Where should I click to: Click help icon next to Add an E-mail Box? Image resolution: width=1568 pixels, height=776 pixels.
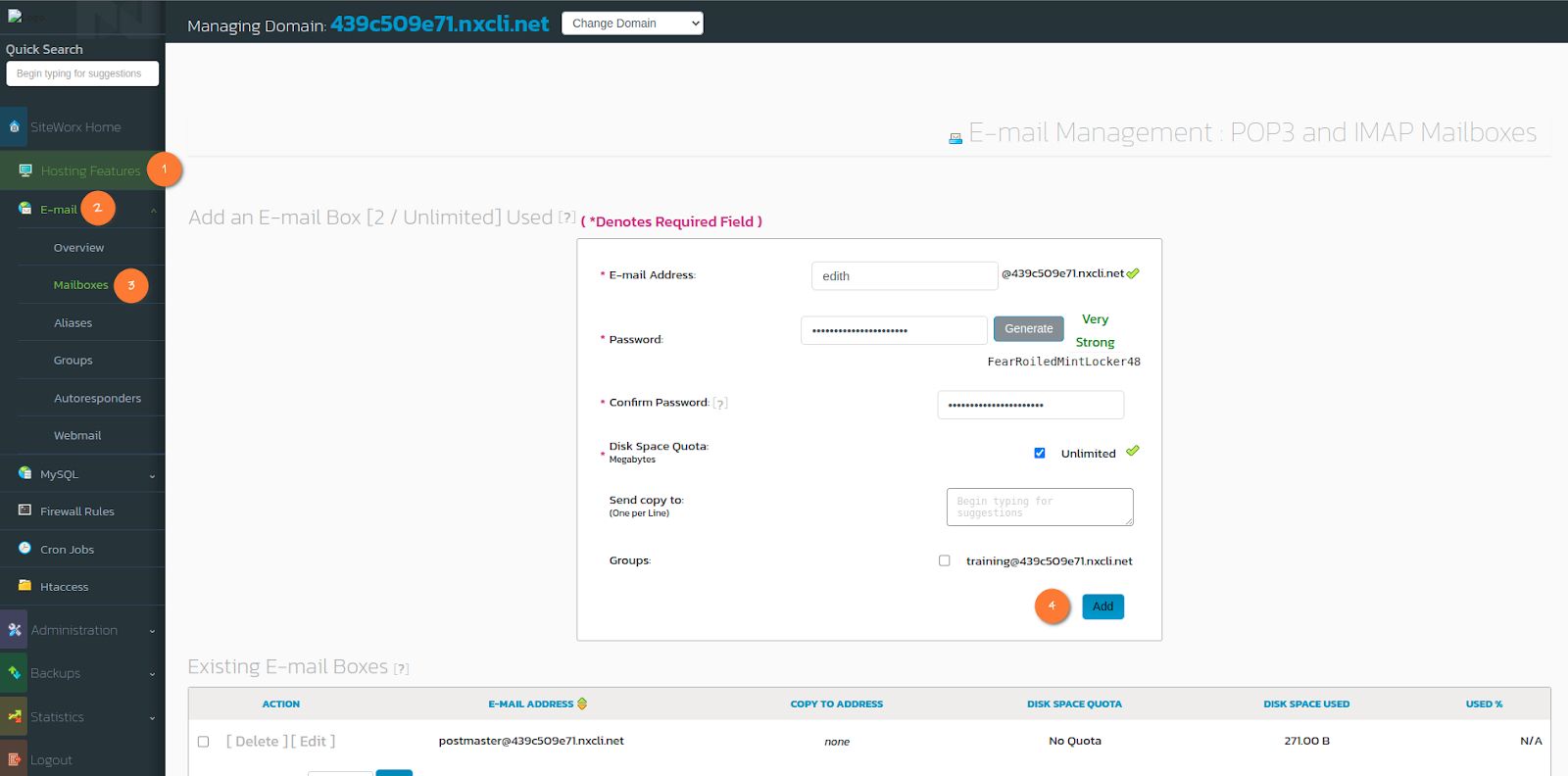click(x=566, y=218)
